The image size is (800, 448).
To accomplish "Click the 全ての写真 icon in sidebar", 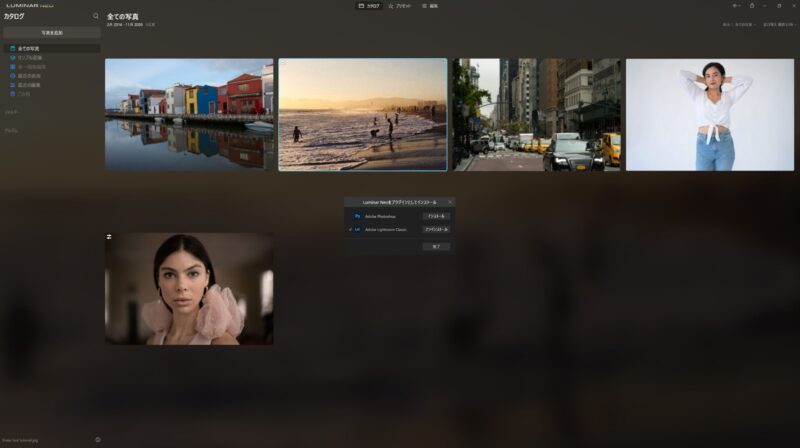I will click(x=12, y=48).
